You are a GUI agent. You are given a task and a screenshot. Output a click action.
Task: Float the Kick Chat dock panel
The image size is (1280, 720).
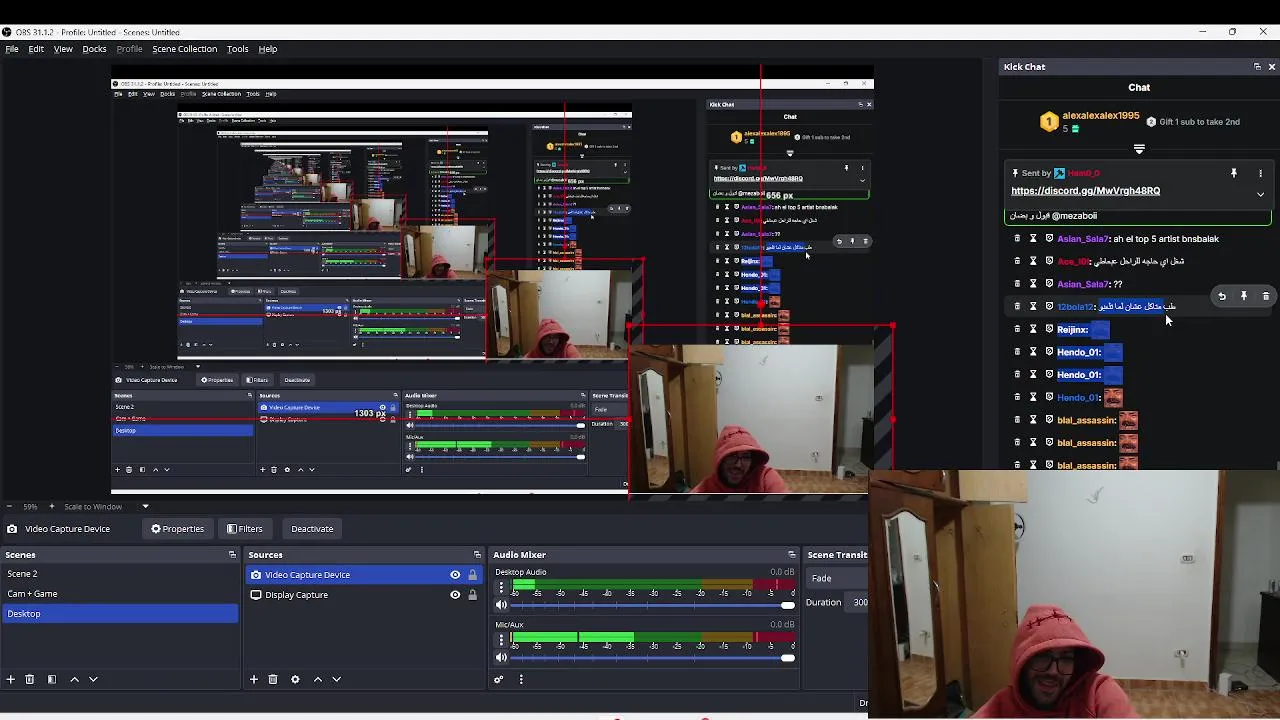(1257, 67)
